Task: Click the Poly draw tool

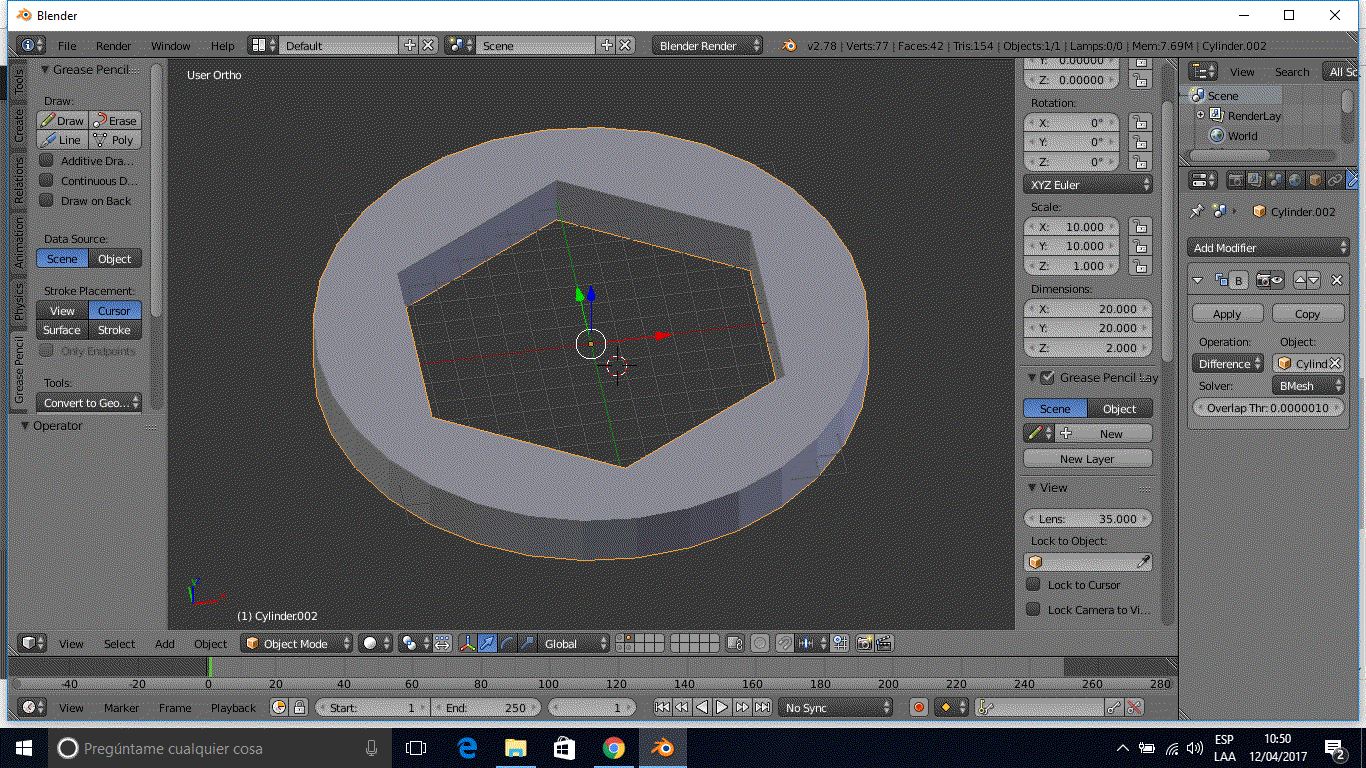Action: click(x=115, y=140)
